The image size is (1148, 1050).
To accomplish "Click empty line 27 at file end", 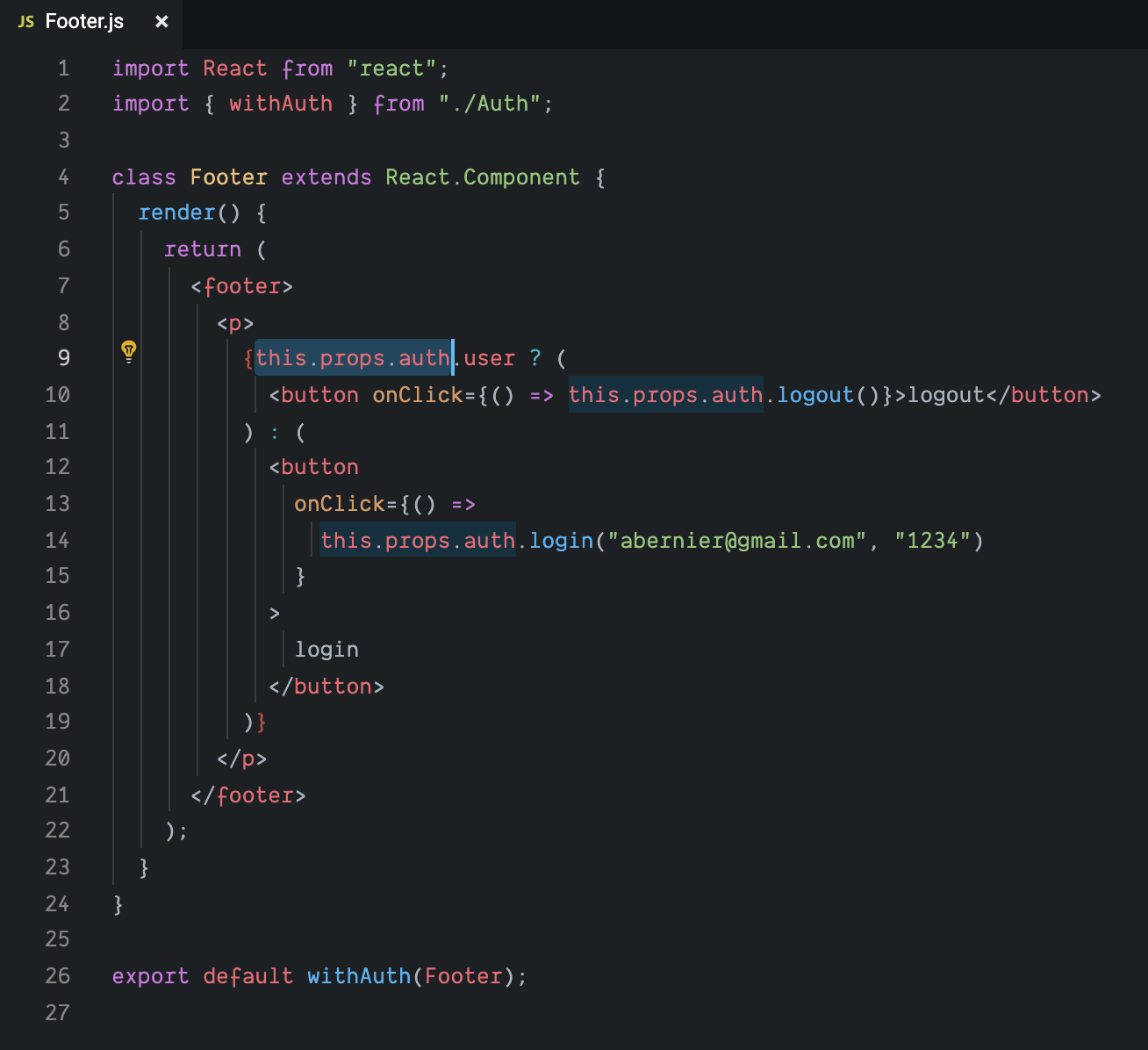I will click(x=351, y=1013).
